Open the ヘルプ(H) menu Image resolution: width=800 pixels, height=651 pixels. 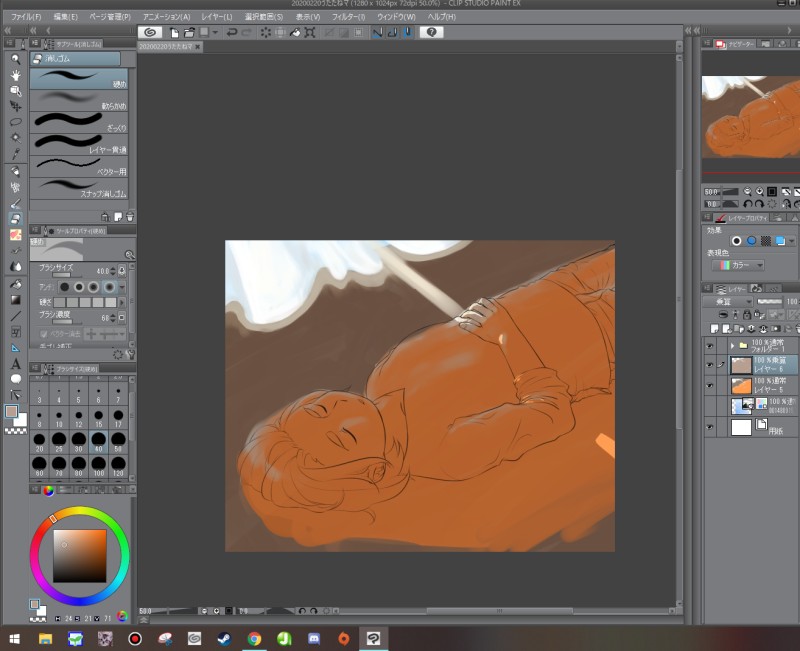tap(442, 17)
